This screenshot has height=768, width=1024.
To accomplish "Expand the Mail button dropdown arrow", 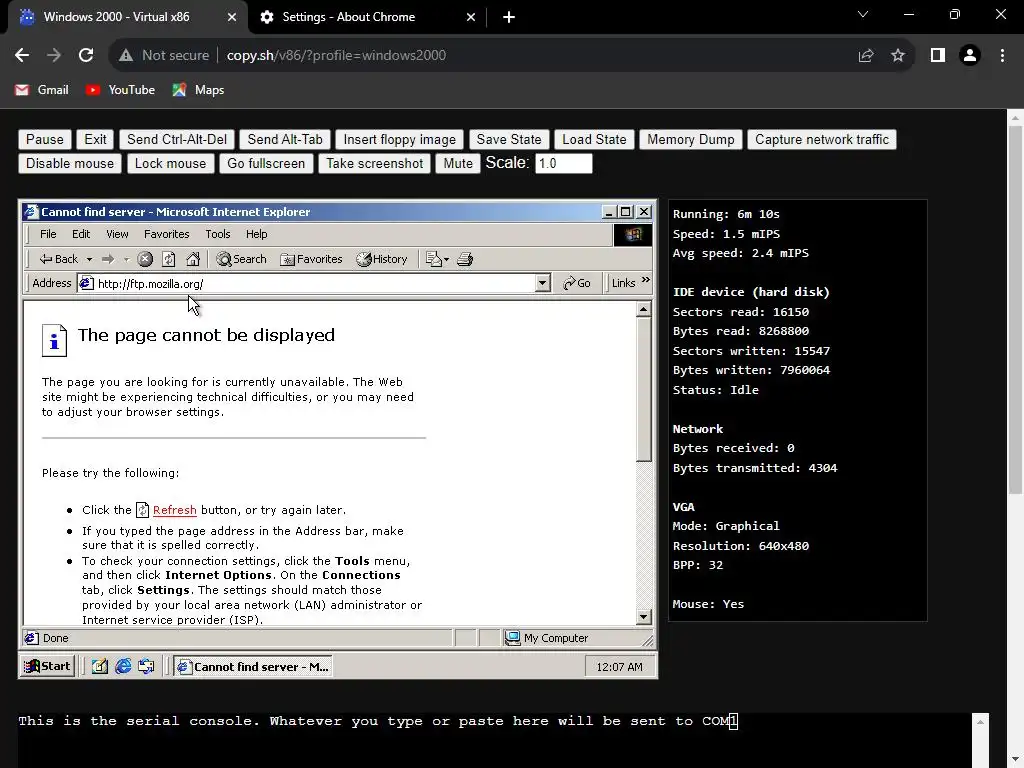I will pos(447,259).
